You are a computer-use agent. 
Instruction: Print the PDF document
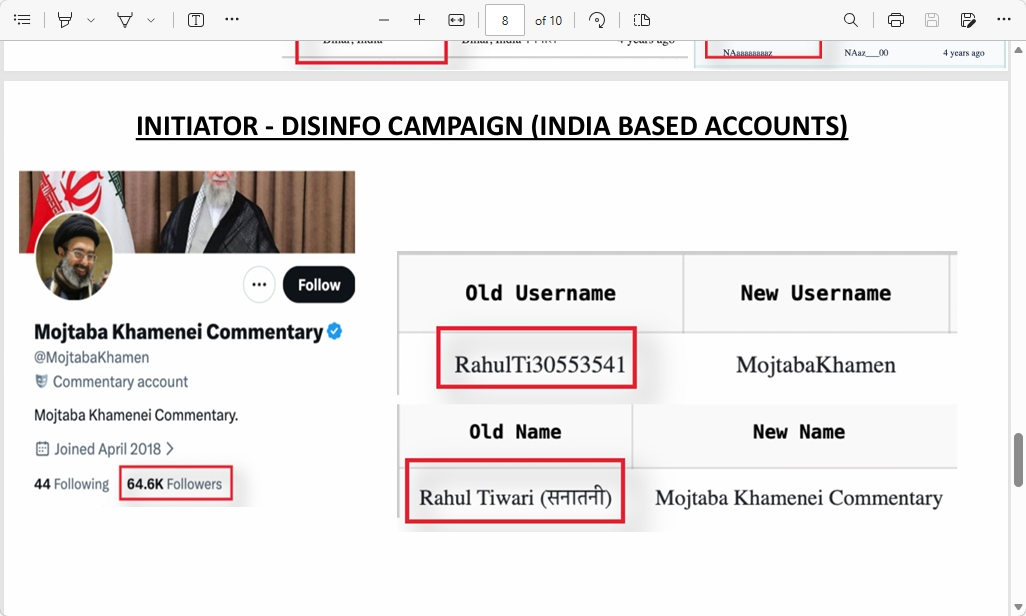[x=896, y=20]
